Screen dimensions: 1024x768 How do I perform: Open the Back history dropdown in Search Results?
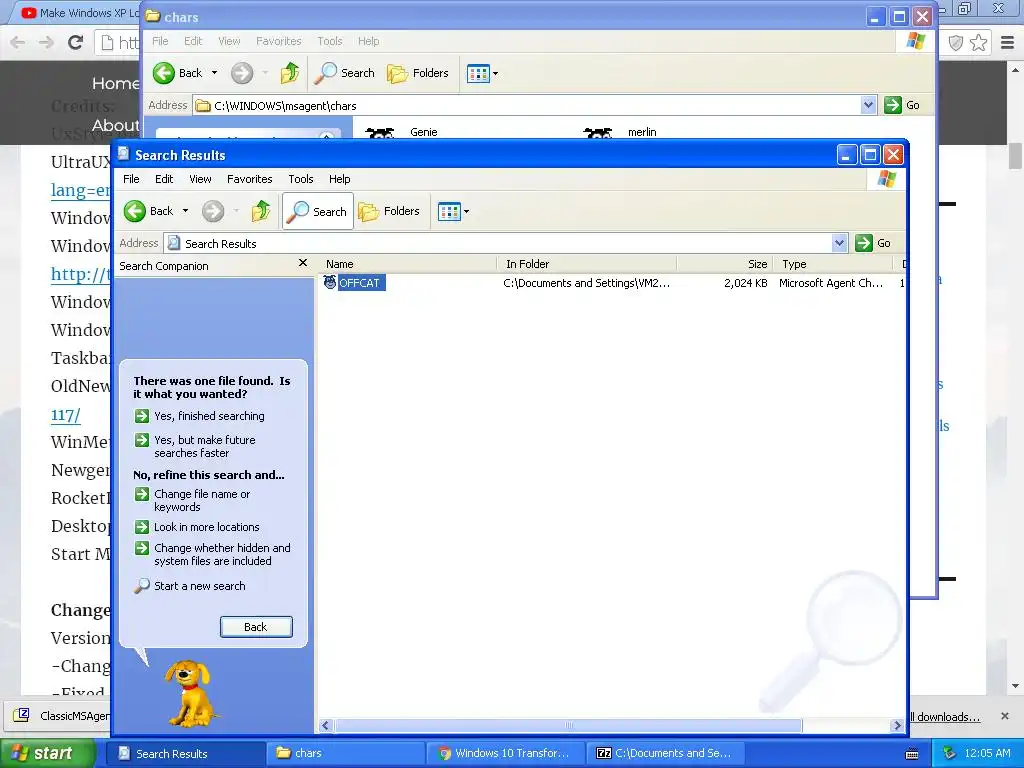185,211
